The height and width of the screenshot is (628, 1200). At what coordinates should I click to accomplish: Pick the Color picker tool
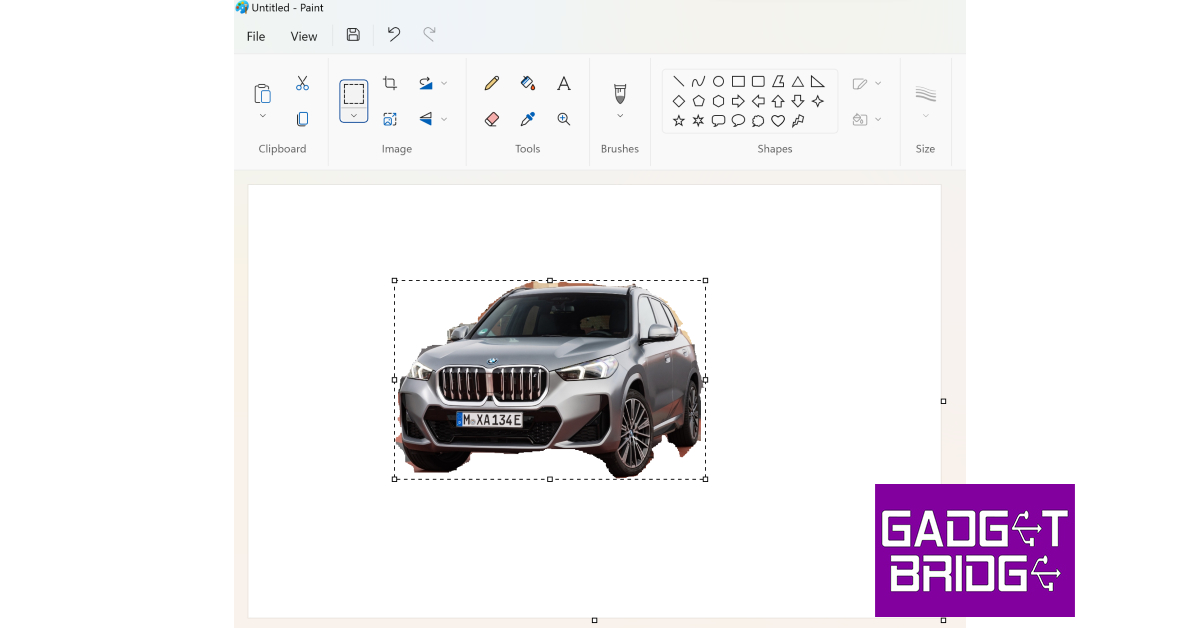pyautogui.click(x=527, y=118)
